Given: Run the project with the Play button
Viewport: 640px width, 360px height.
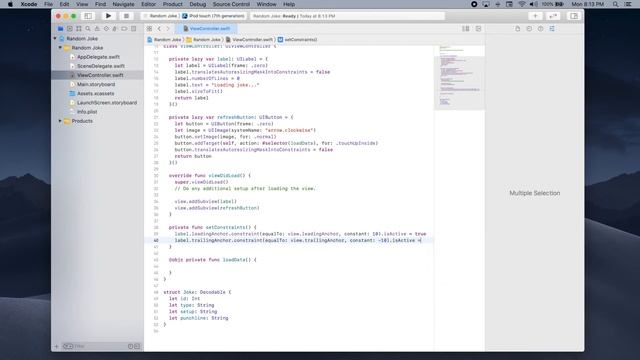Looking at the screenshot, I should [x=108, y=16].
